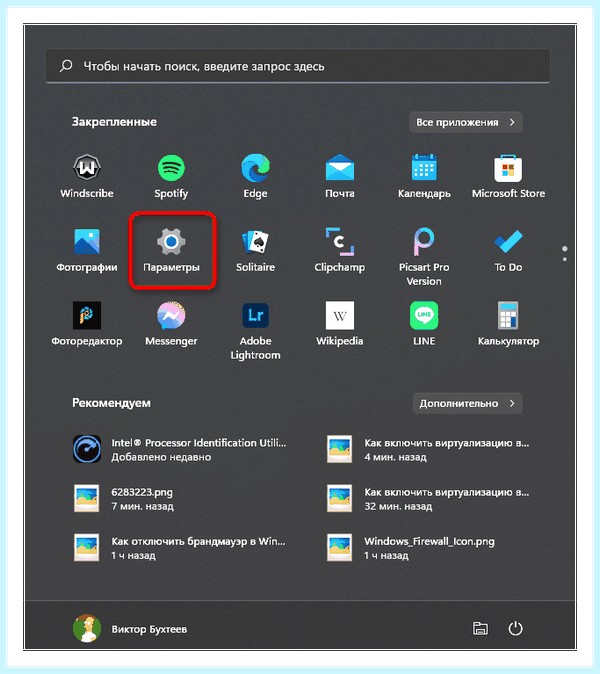600x674 pixels.
Task: Open the Калькулятор app
Action: [x=508, y=324]
